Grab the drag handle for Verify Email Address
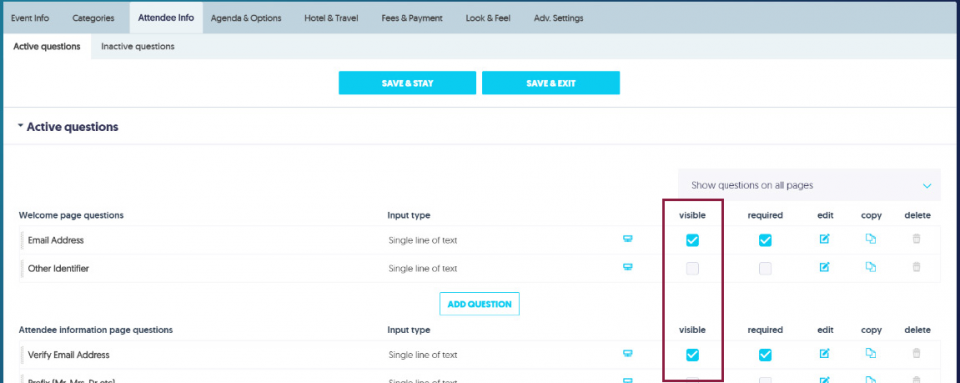The image size is (960, 383). (x=21, y=355)
